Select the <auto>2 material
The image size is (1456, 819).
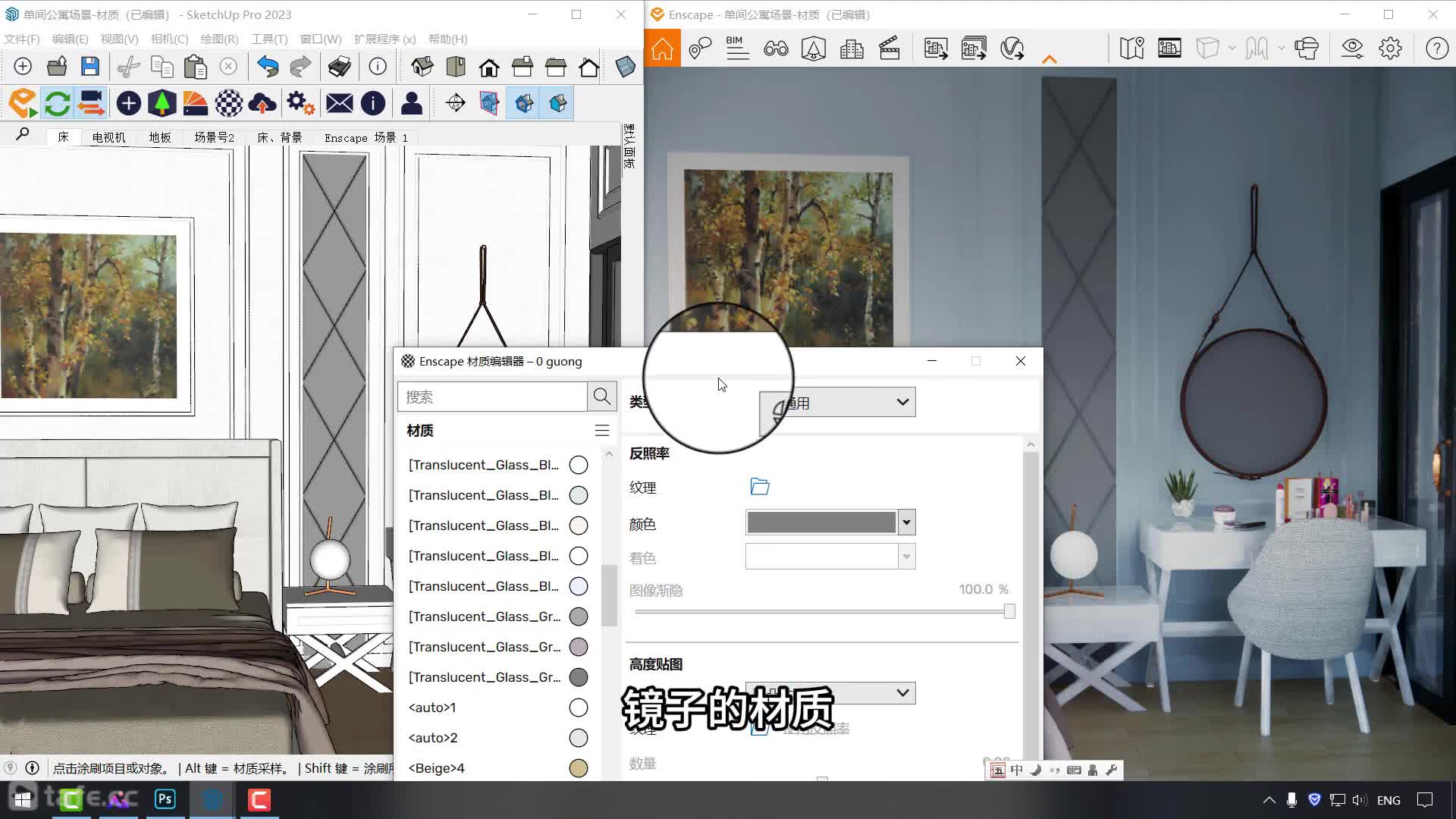498,738
